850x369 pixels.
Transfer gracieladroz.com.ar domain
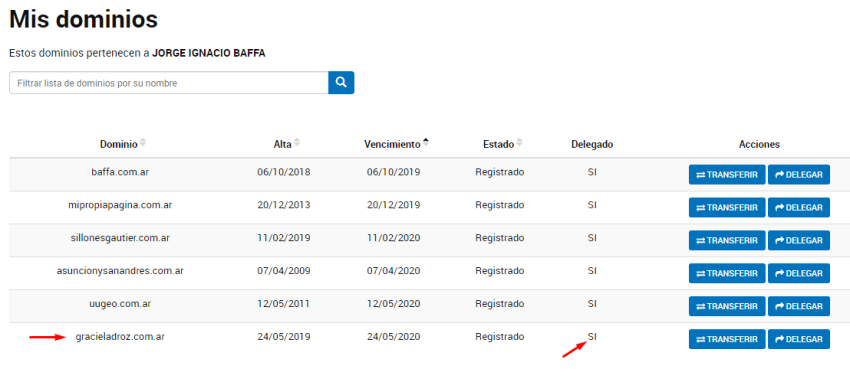click(727, 339)
